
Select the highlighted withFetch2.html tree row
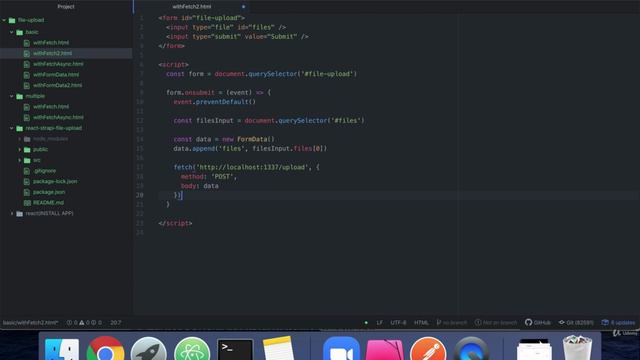pos(66,53)
